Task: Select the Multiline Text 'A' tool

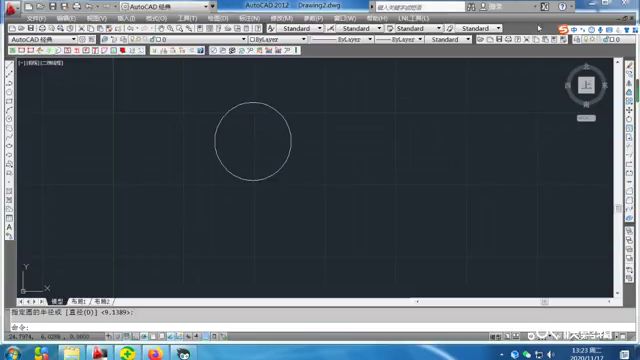Action: pos(9,227)
